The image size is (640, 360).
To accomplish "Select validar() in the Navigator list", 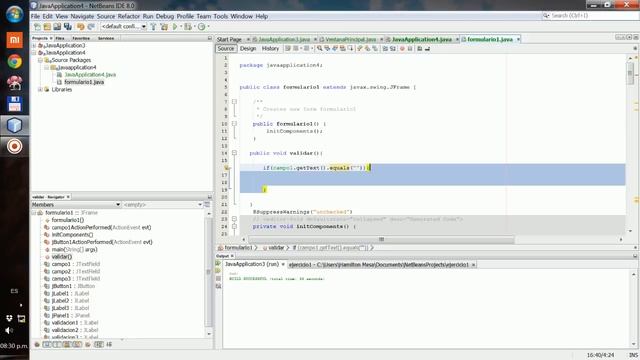I will pos(62,257).
